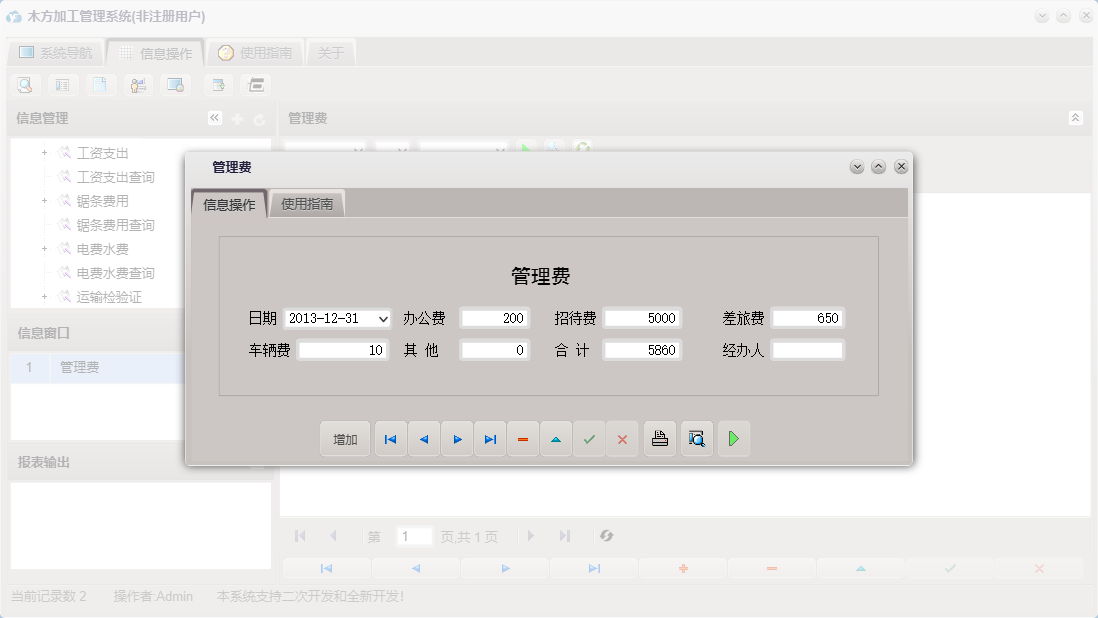Collapse the 信息管理 panel
1098x618 pixels.
tap(214, 117)
